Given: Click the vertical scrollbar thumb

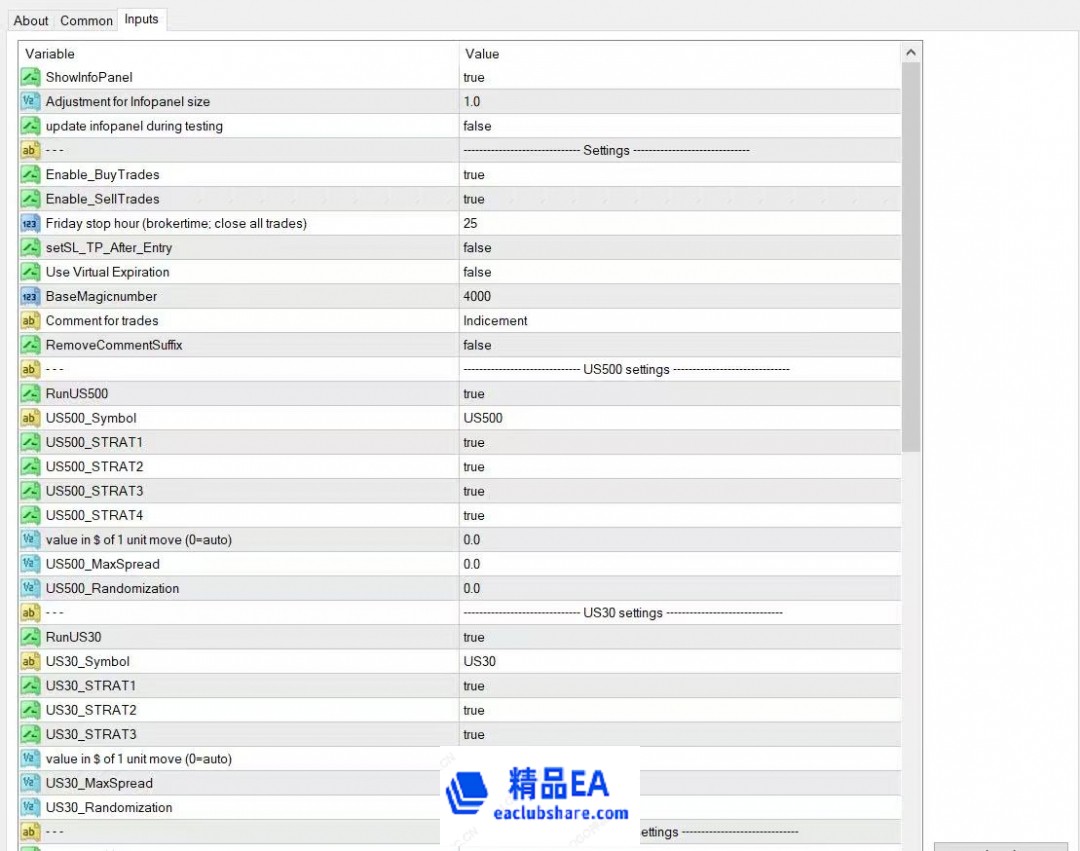Looking at the screenshot, I should point(911,255).
